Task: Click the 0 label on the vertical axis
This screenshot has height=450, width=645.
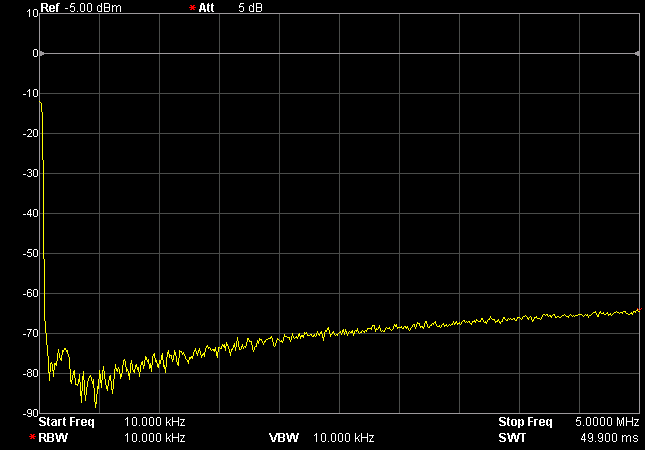Action: pyautogui.click(x=35, y=53)
